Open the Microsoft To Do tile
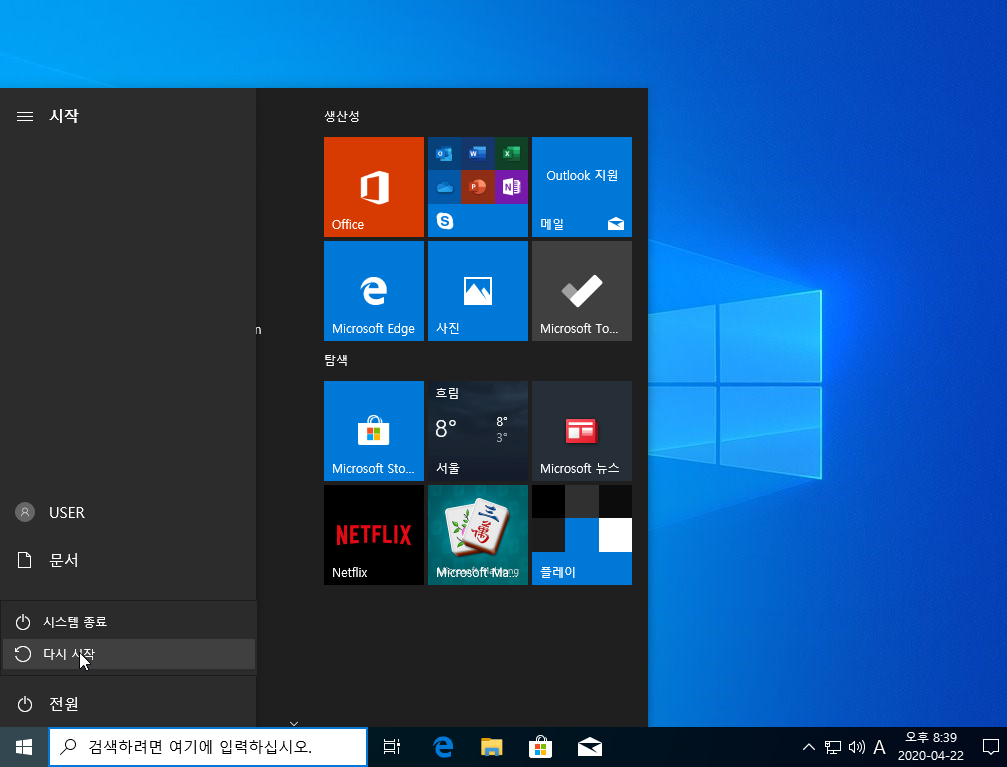The width and height of the screenshot is (1007, 767). coord(582,290)
